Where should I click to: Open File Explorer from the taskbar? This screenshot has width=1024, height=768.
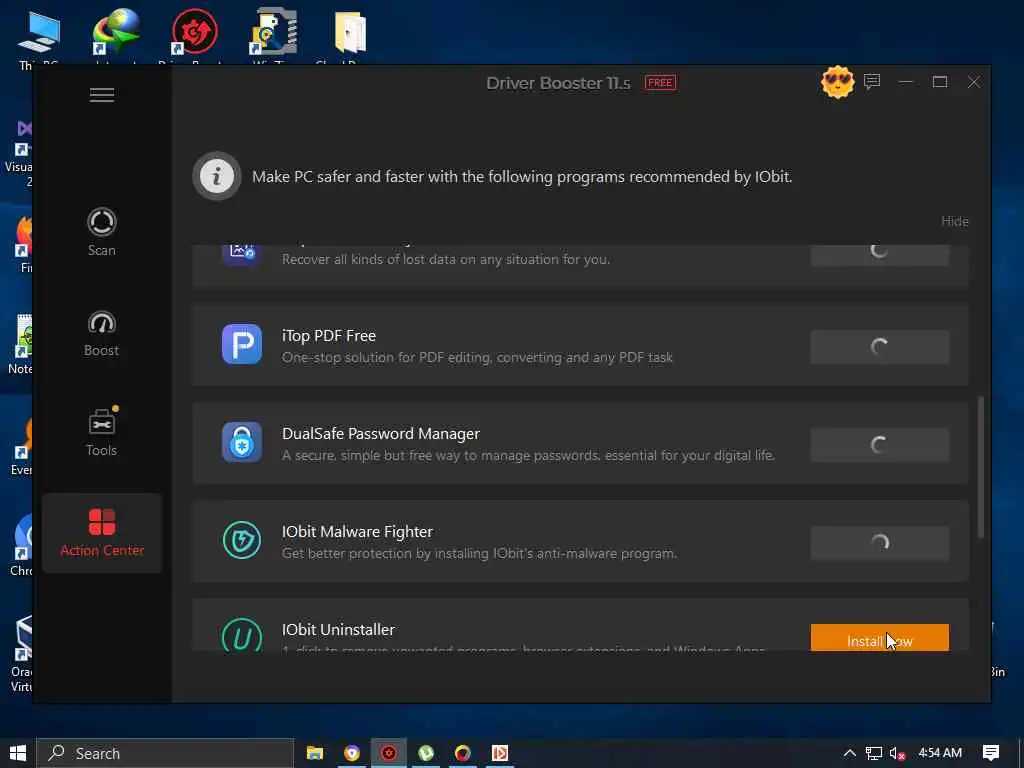pos(315,753)
